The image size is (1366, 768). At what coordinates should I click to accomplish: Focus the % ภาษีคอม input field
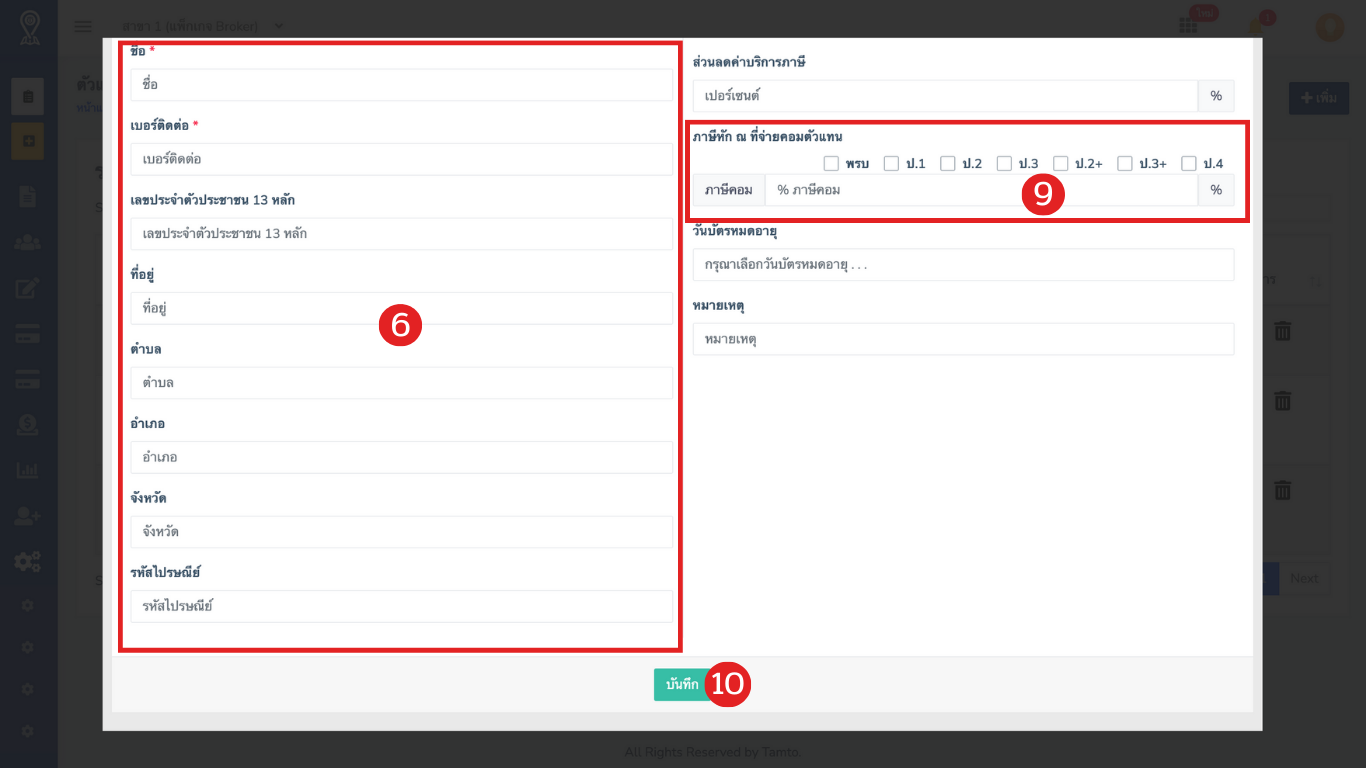981,190
